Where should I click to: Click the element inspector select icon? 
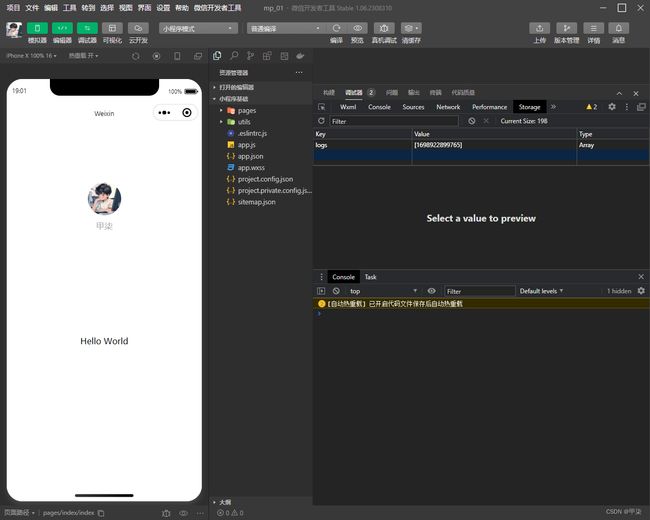pyautogui.click(x=321, y=107)
